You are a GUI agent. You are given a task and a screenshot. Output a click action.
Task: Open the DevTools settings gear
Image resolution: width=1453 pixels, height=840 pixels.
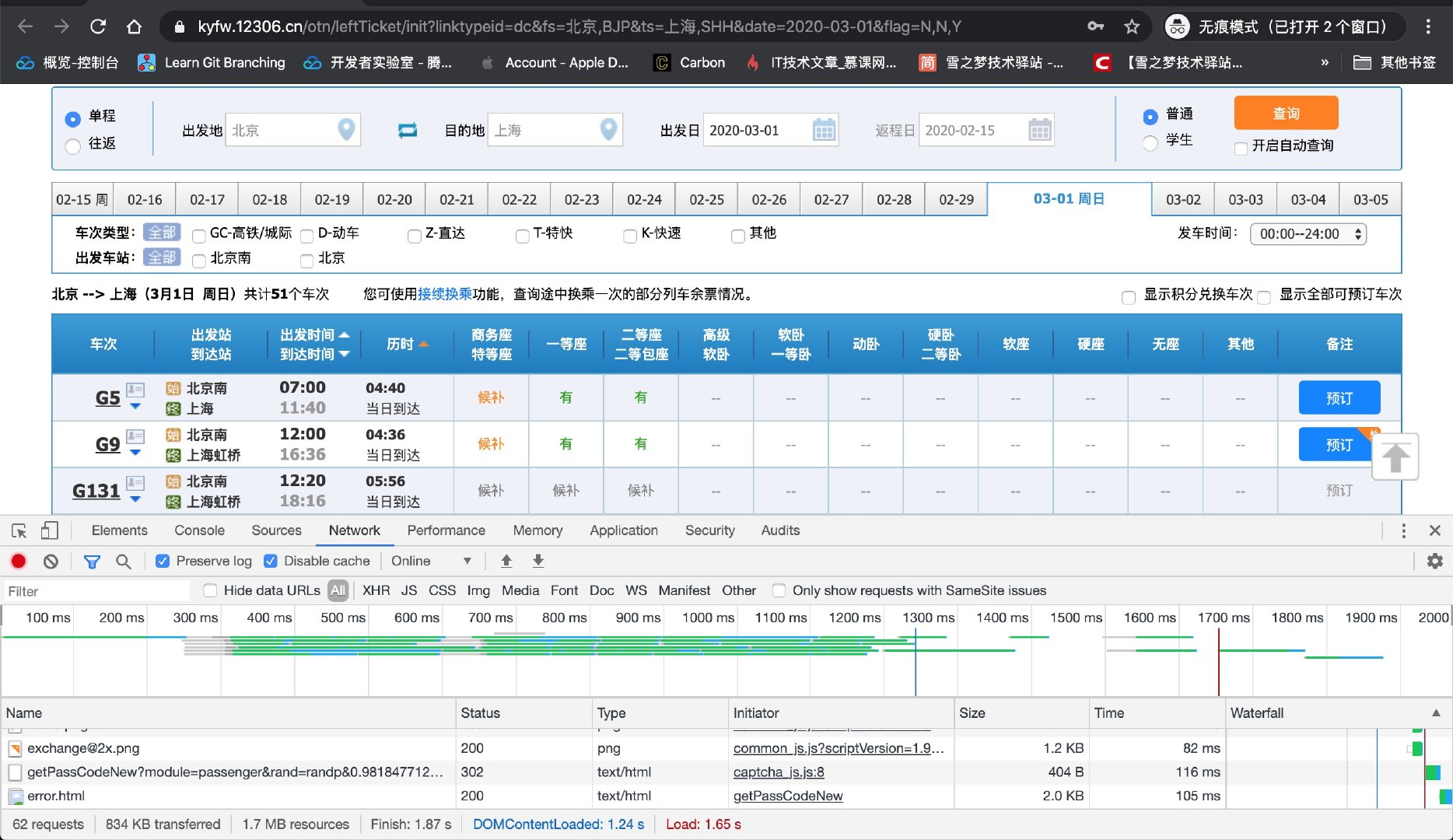pos(1434,561)
